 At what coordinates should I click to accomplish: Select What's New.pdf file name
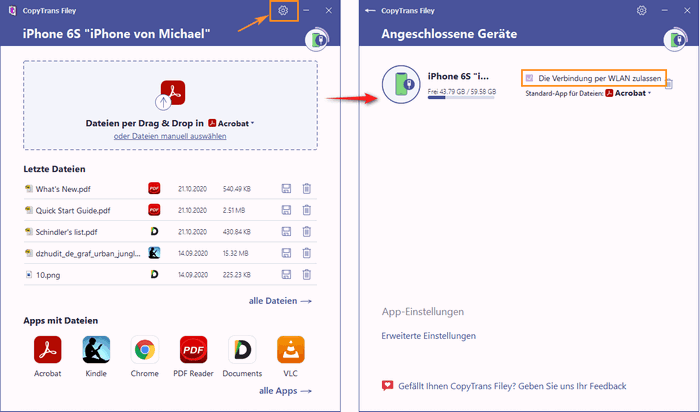[63, 189]
